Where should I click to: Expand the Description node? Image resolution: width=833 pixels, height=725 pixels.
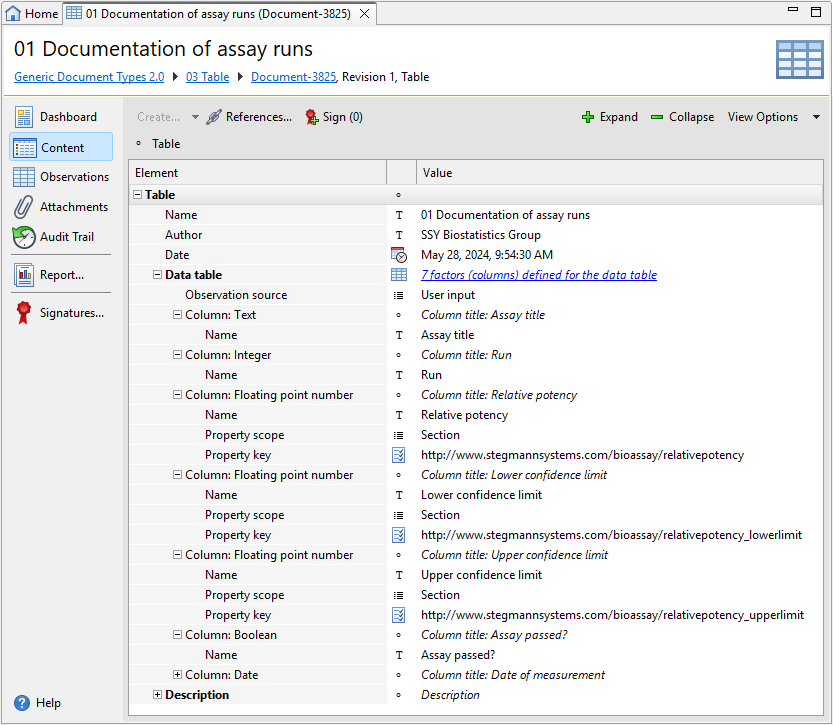coord(157,695)
